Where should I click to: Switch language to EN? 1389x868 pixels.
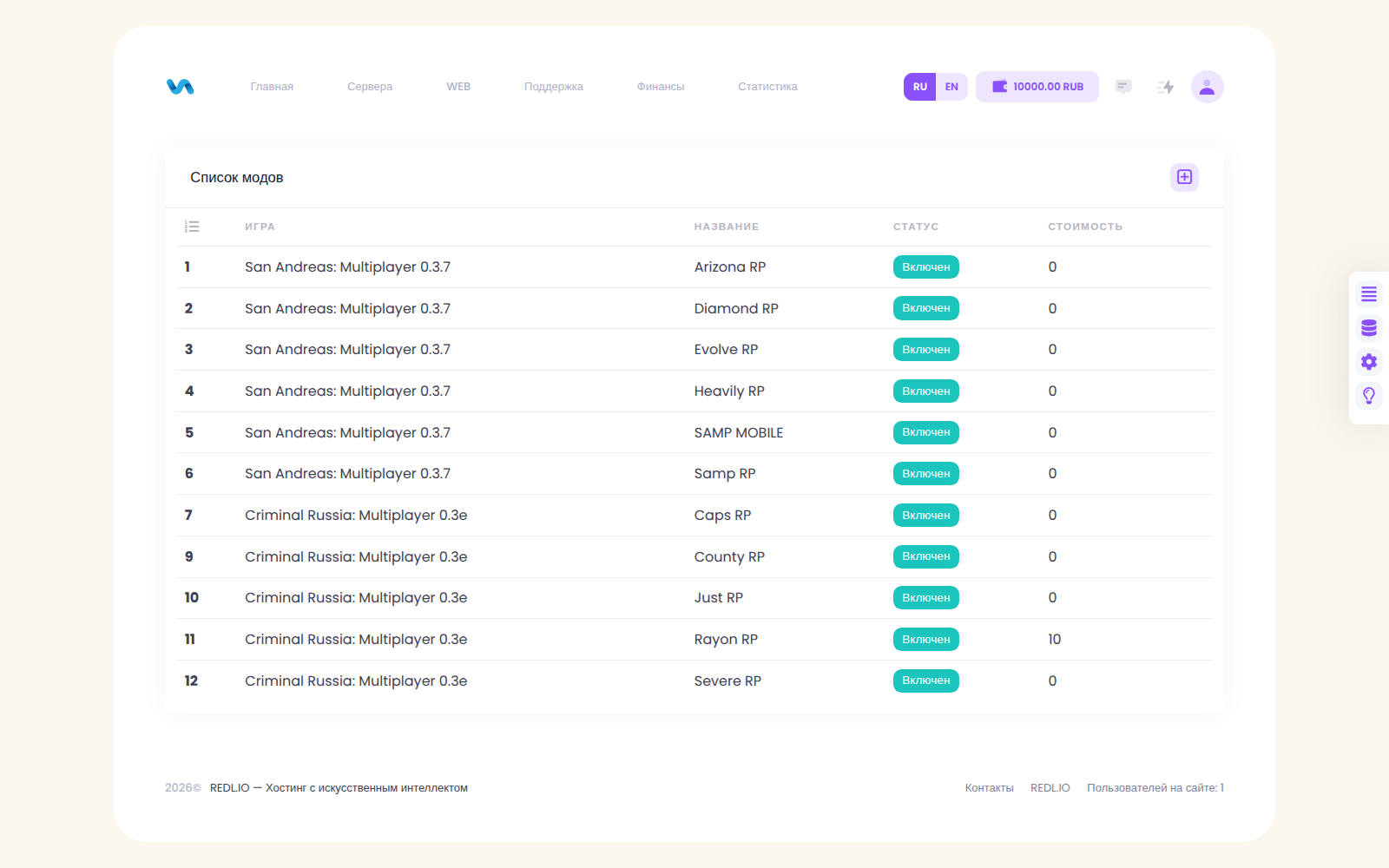click(x=951, y=87)
